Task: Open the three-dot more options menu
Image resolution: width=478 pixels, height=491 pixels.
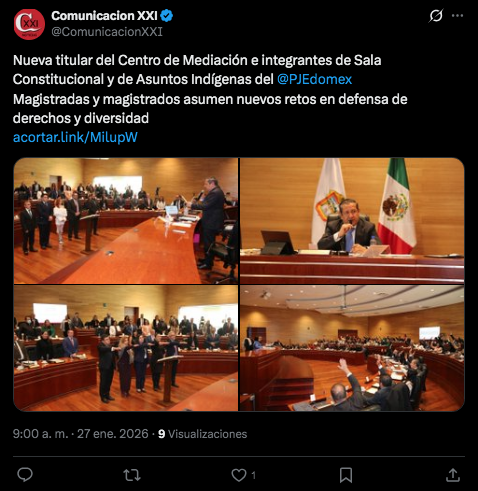Action: coord(457,15)
